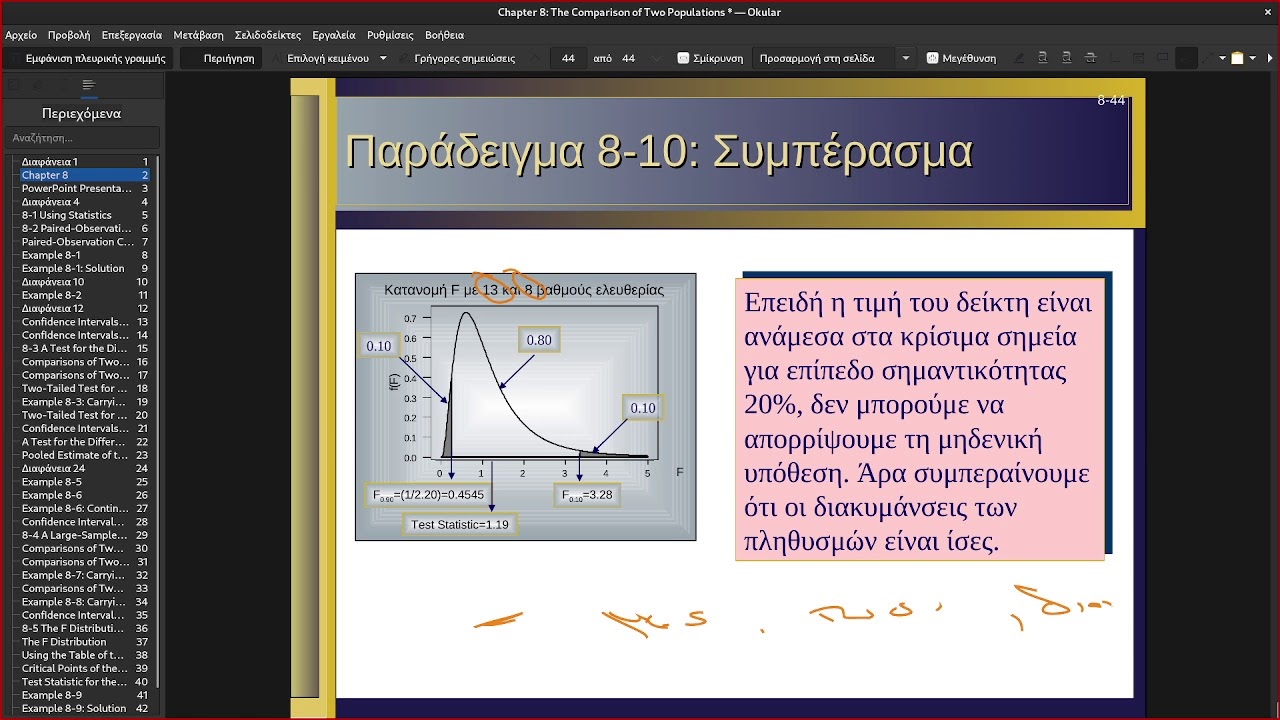Open the 'Επεξεργασία' menu
Viewport: 1280px width, 720px height.
tap(131, 35)
